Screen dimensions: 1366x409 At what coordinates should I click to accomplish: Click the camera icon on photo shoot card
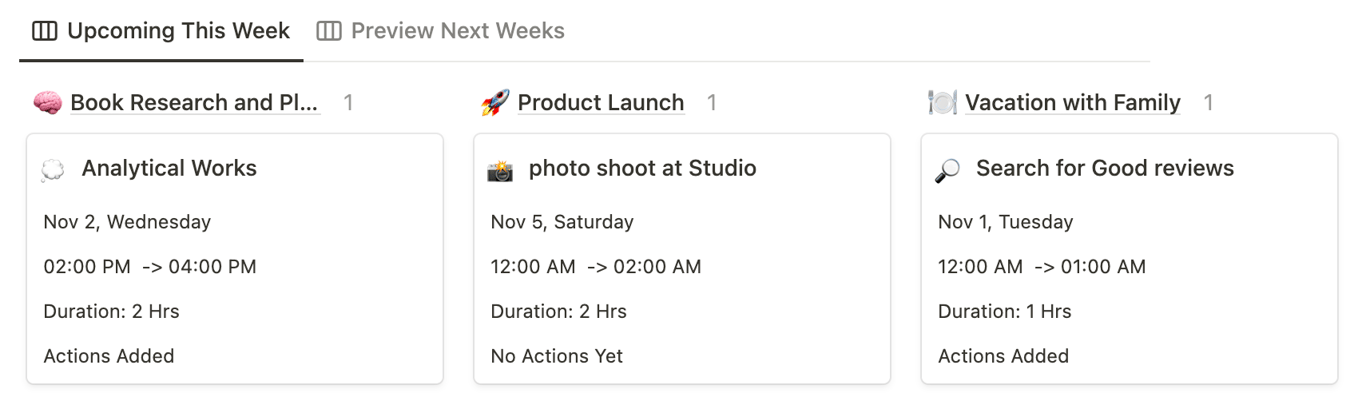[500, 170]
